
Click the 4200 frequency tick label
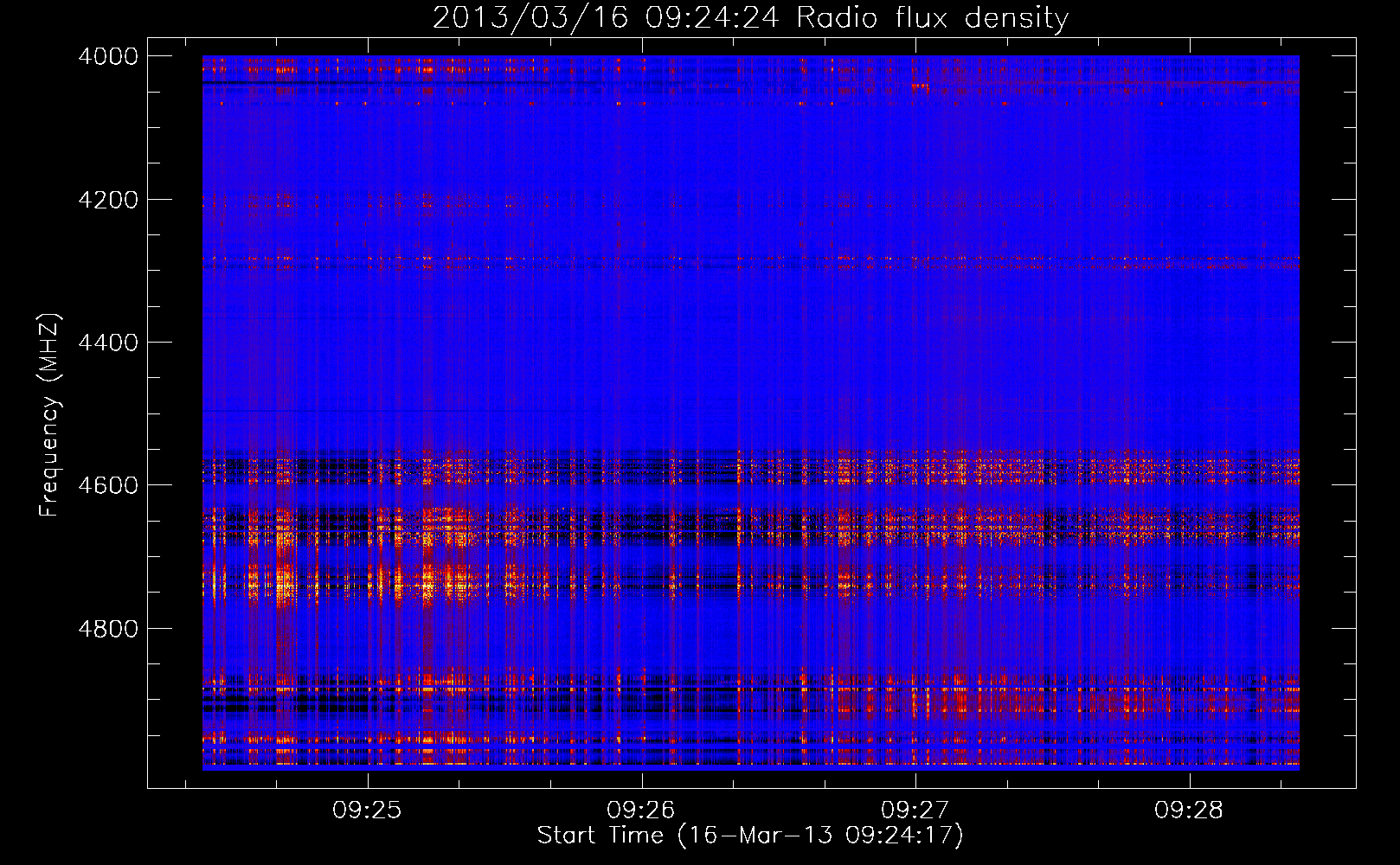pos(108,200)
